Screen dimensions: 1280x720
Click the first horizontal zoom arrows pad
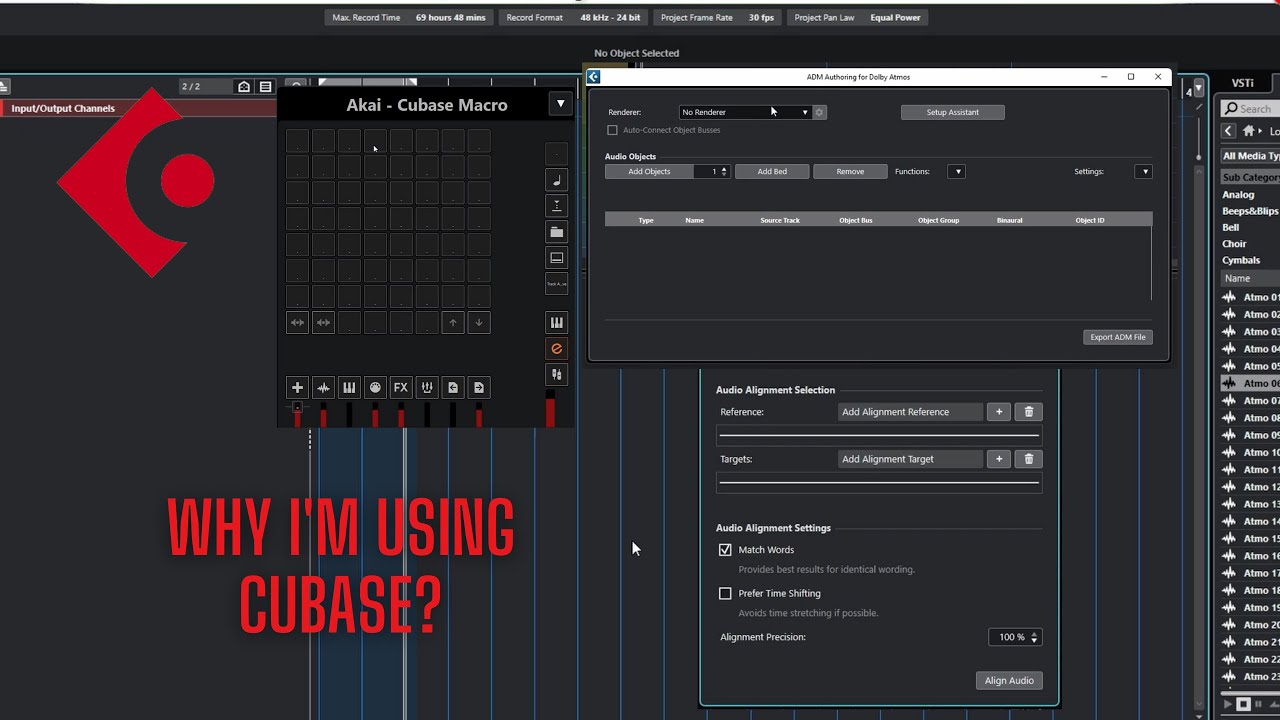click(x=297, y=323)
